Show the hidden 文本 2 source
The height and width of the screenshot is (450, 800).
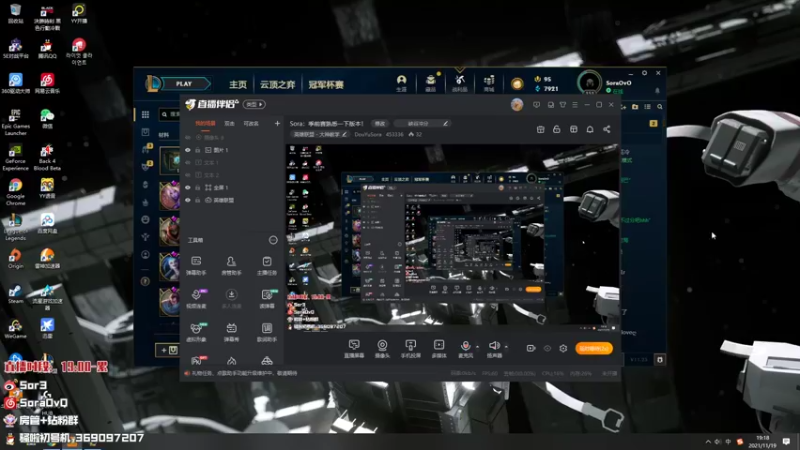tap(188, 175)
